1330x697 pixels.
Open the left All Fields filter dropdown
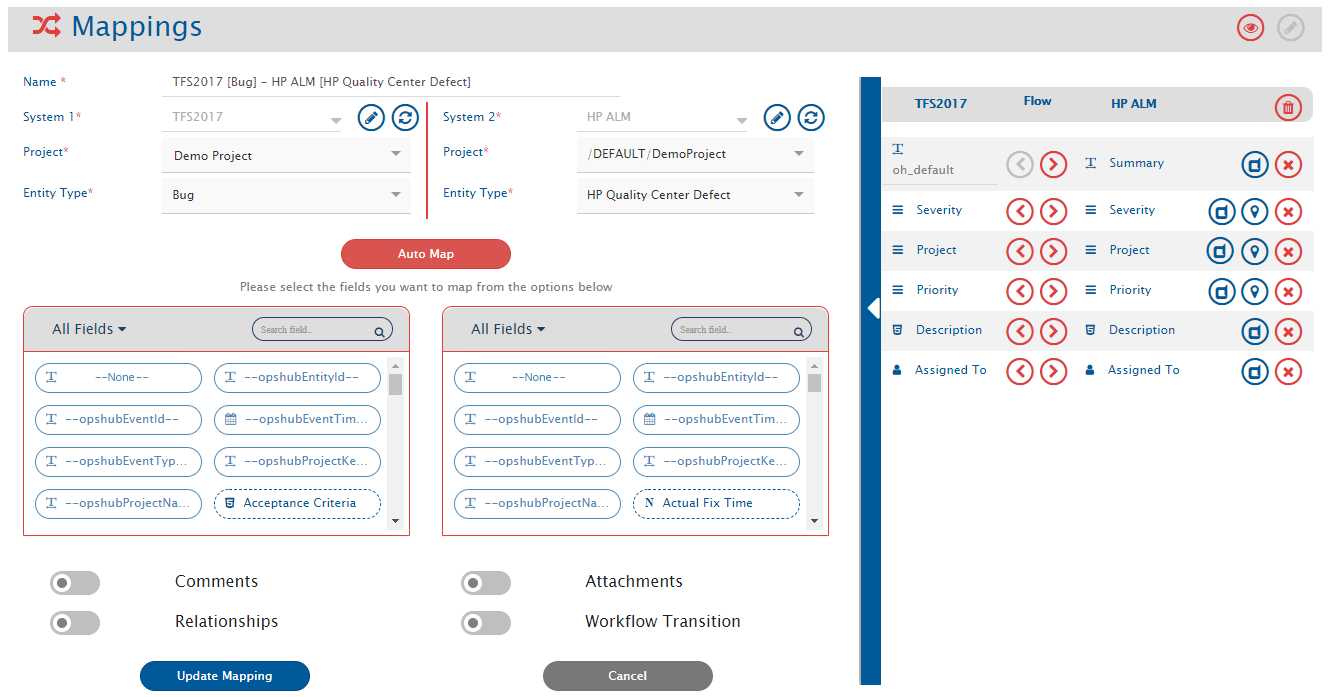coord(89,329)
